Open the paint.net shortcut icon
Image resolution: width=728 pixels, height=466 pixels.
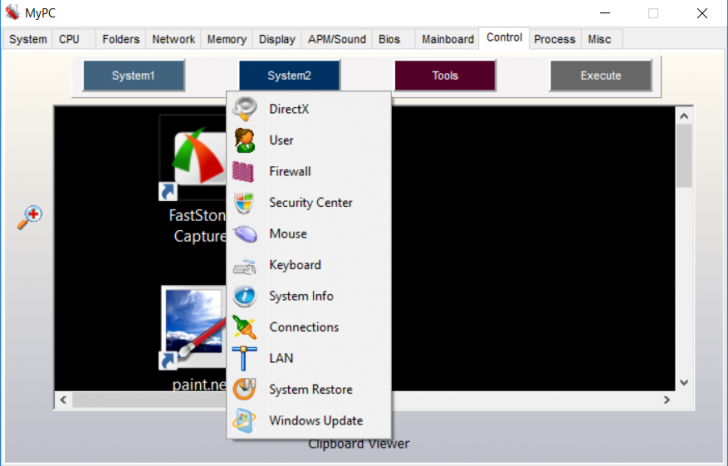click(x=194, y=328)
